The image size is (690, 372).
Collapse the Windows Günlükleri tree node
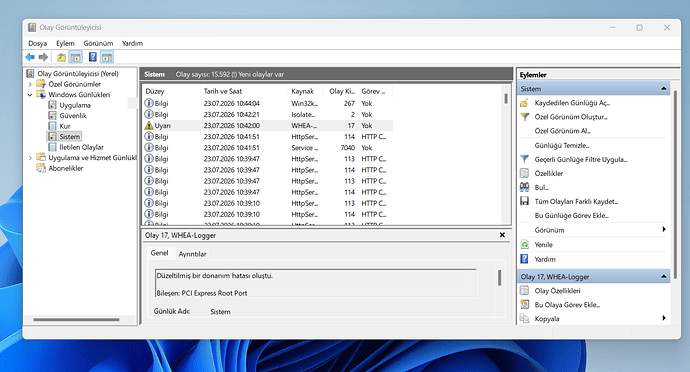(30, 95)
